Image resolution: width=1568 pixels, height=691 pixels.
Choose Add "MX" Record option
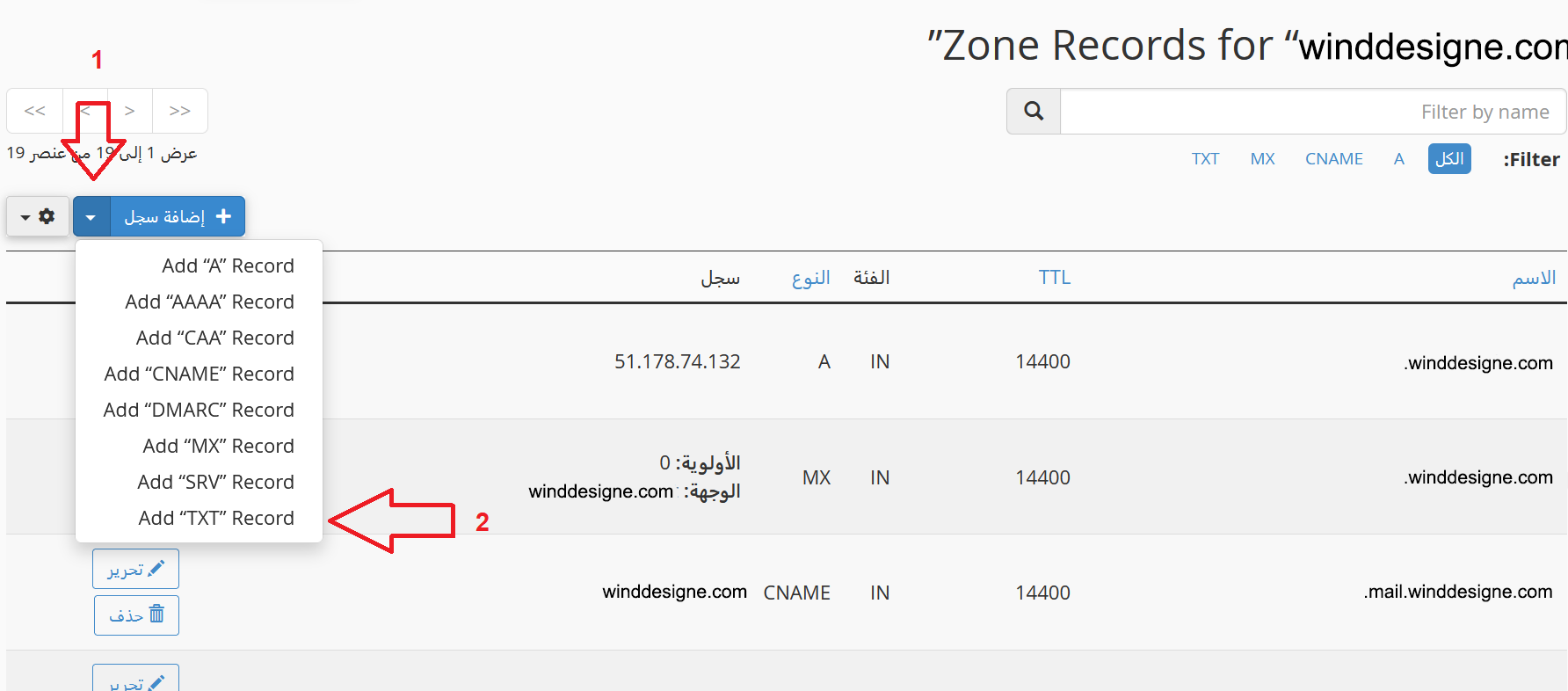pos(218,446)
